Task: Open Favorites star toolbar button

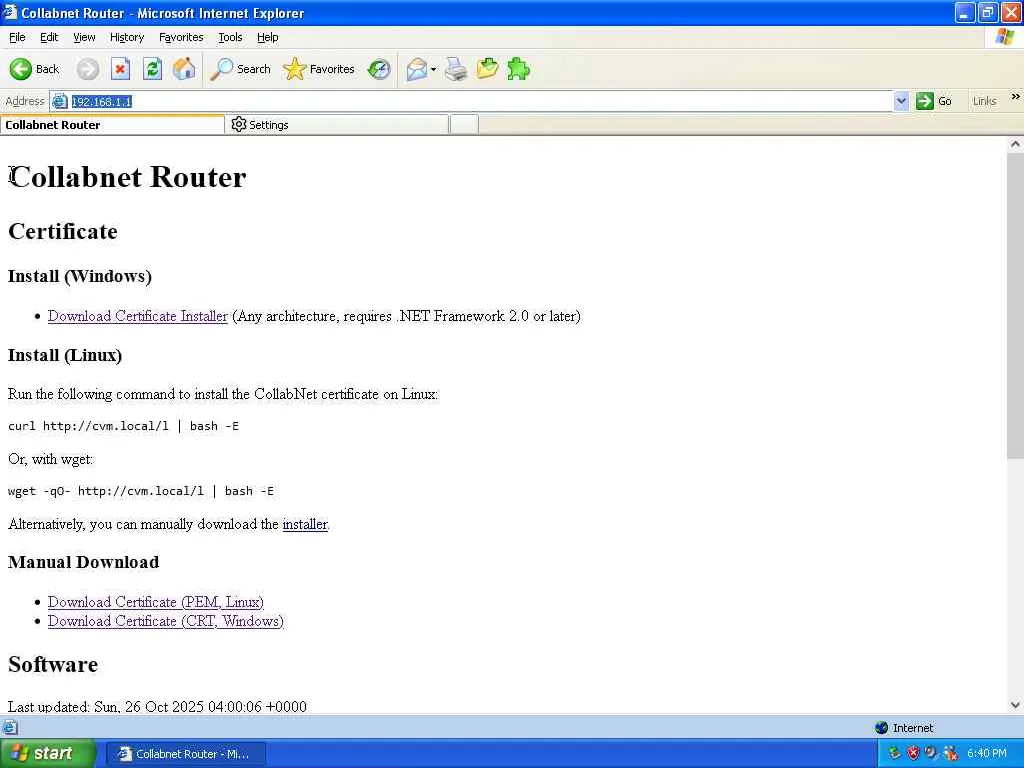Action: (x=319, y=69)
